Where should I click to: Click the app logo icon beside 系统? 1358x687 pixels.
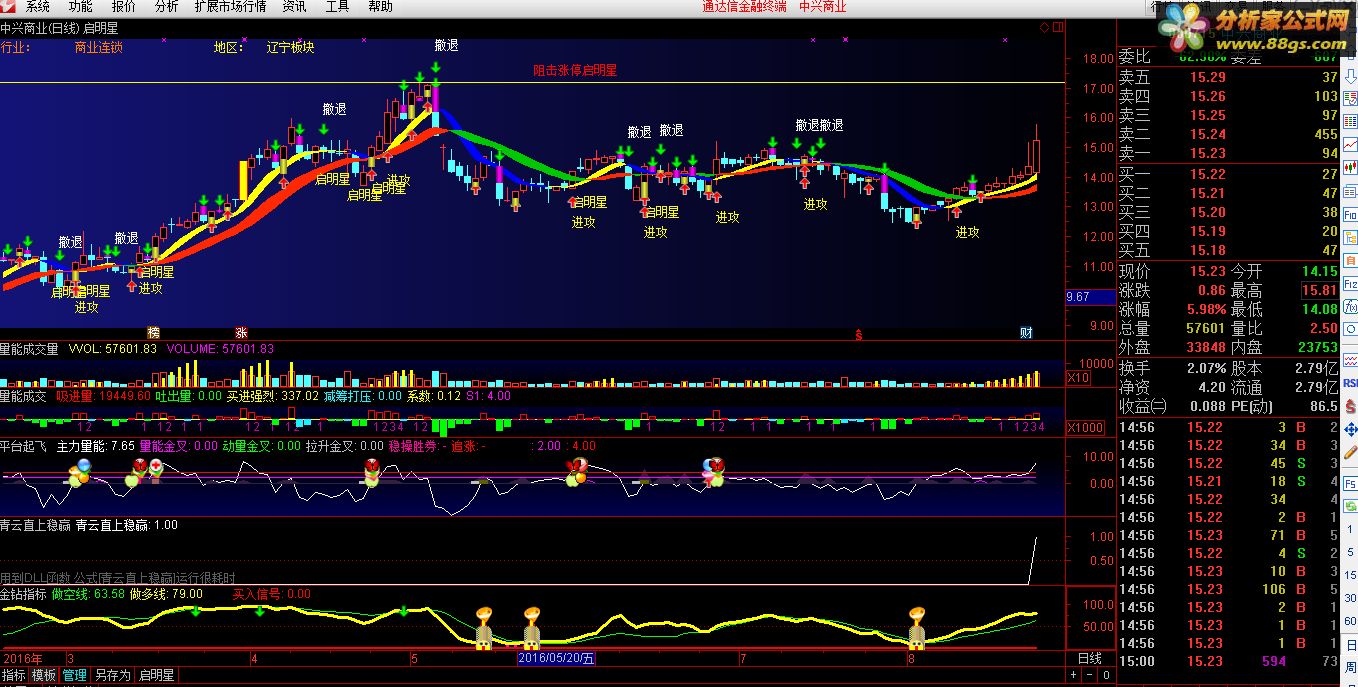coord(9,7)
